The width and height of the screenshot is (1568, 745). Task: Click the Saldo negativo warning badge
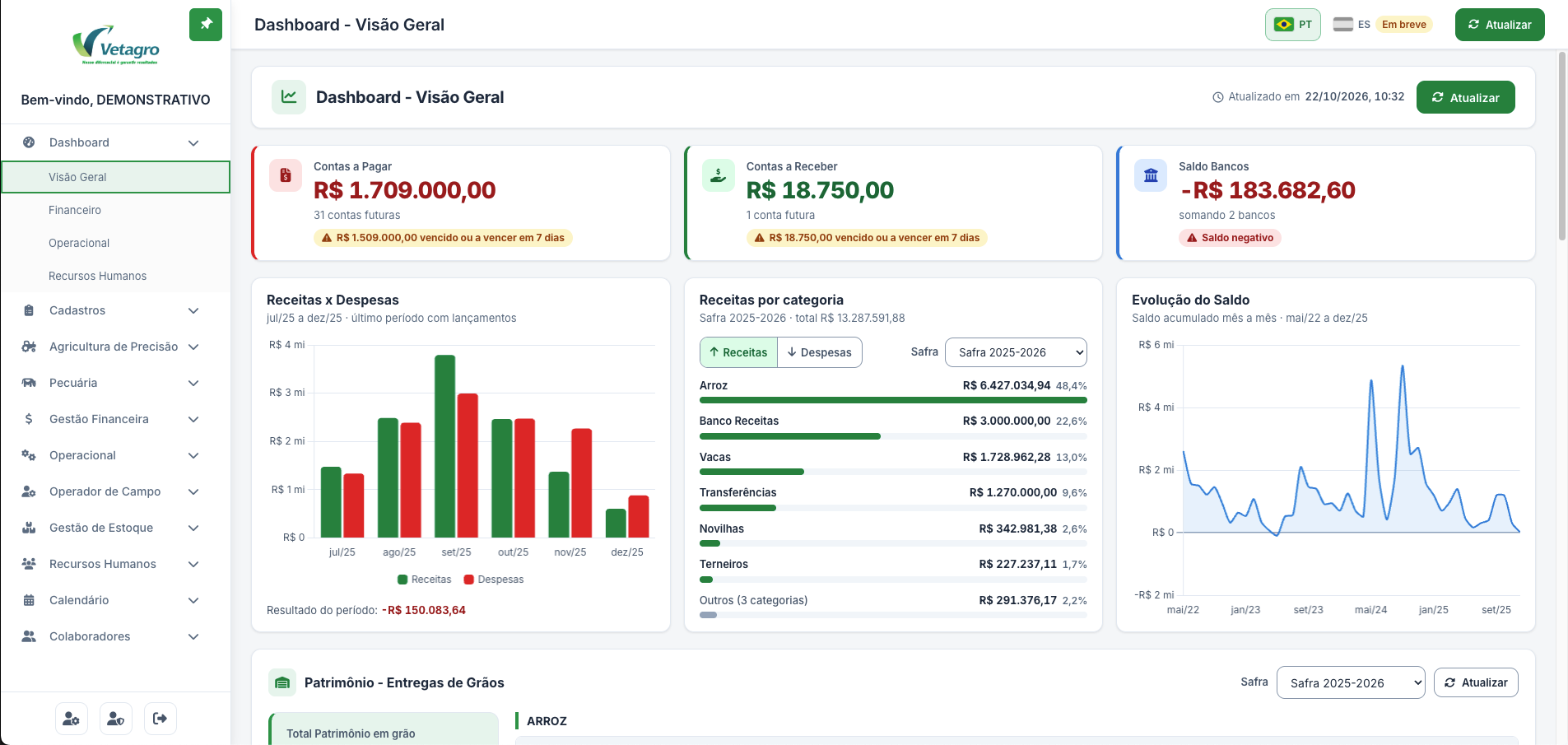coord(1230,238)
